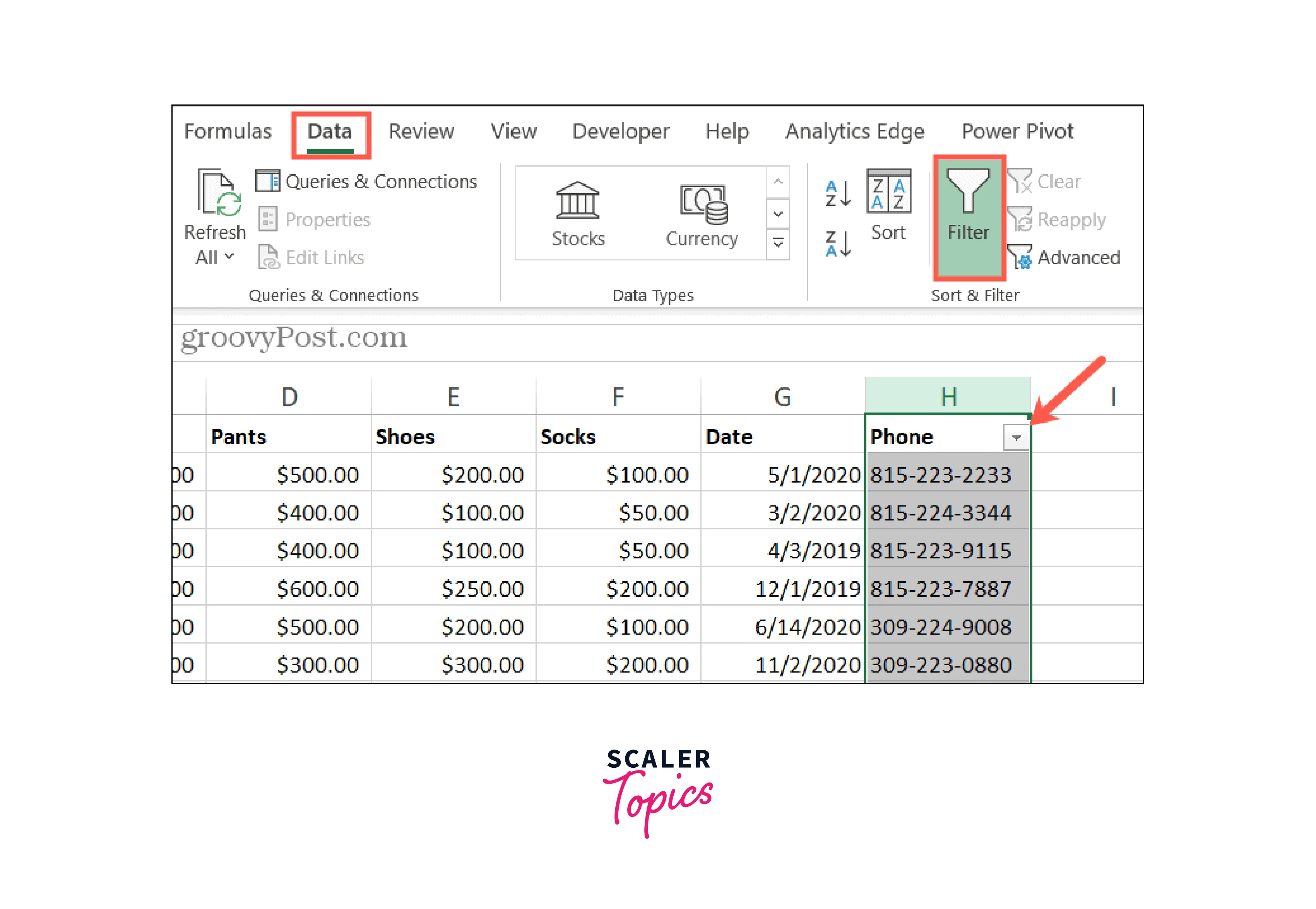The height and width of the screenshot is (909, 1316).
Task: Select the Stocks data type
Action: tap(577, 214)
